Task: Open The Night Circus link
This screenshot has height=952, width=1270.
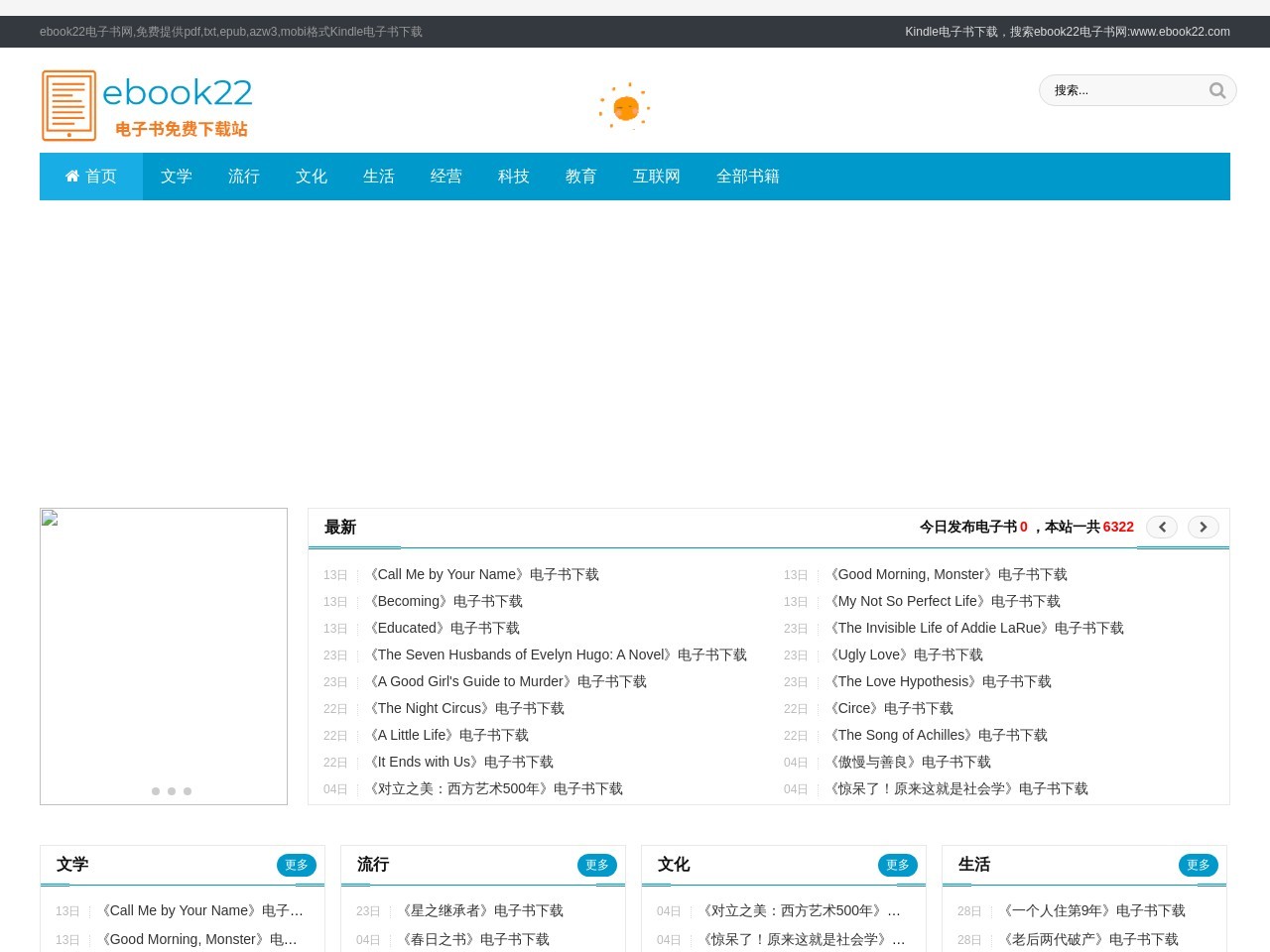Action: click(464, 708)
